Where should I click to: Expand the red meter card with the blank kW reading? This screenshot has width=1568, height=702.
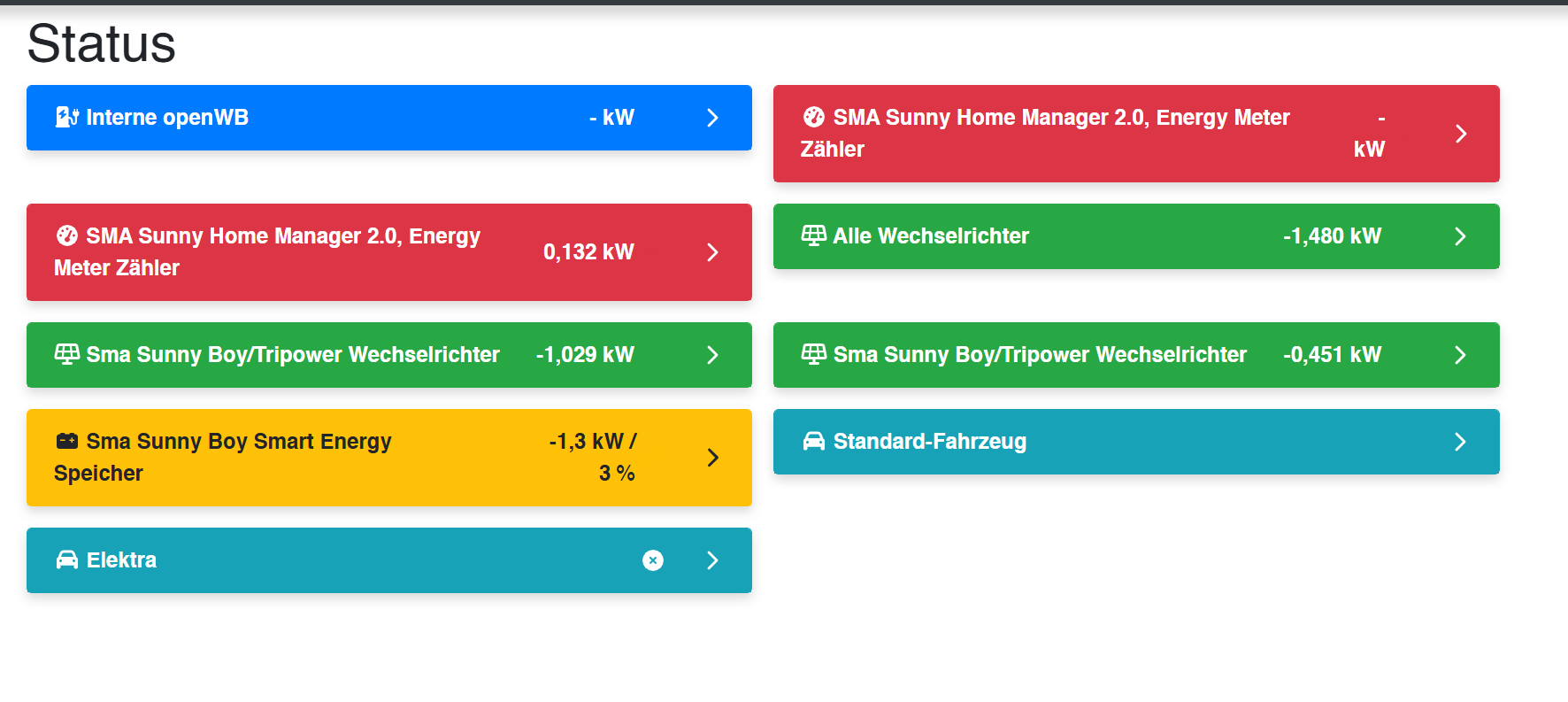(1460, 134)
